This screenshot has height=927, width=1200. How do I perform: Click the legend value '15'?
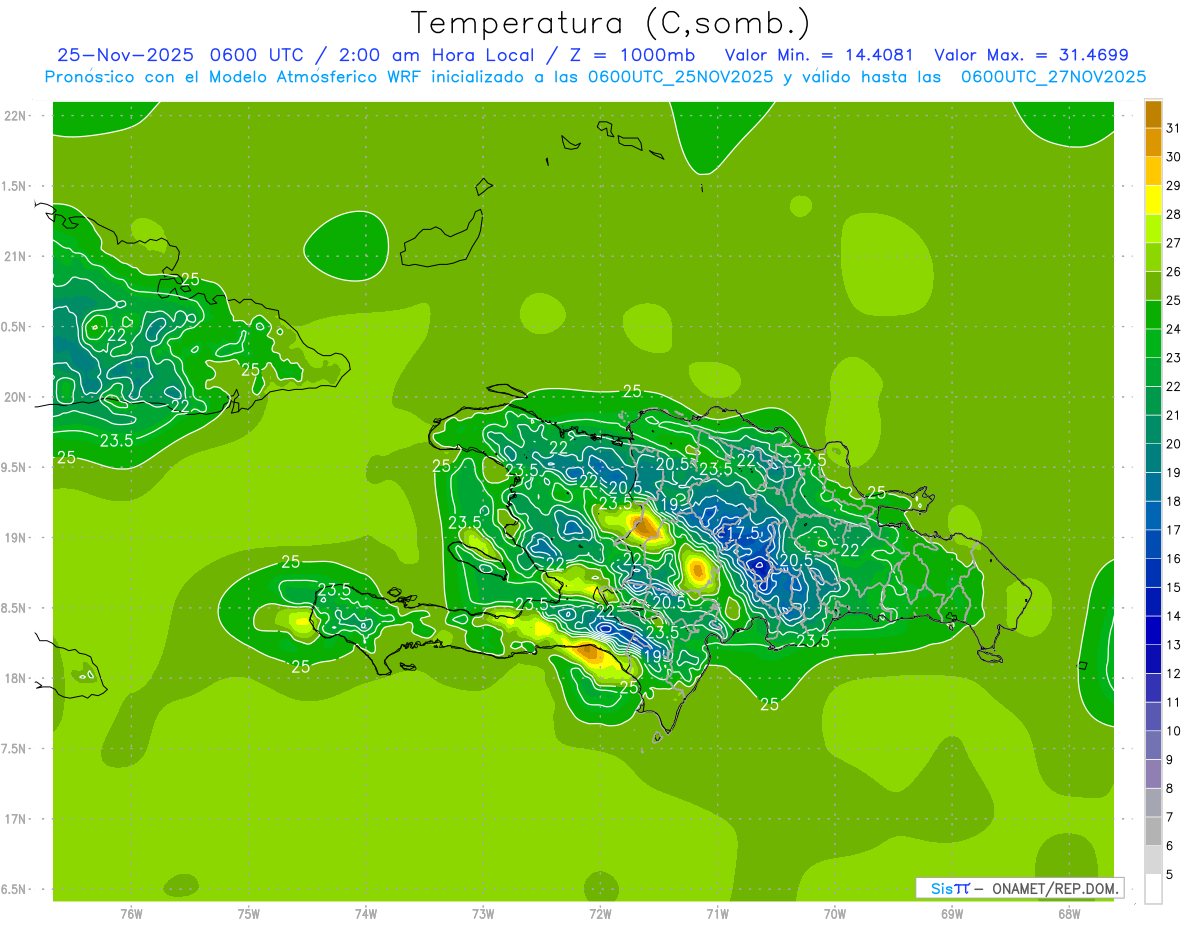pos(1173,588)
